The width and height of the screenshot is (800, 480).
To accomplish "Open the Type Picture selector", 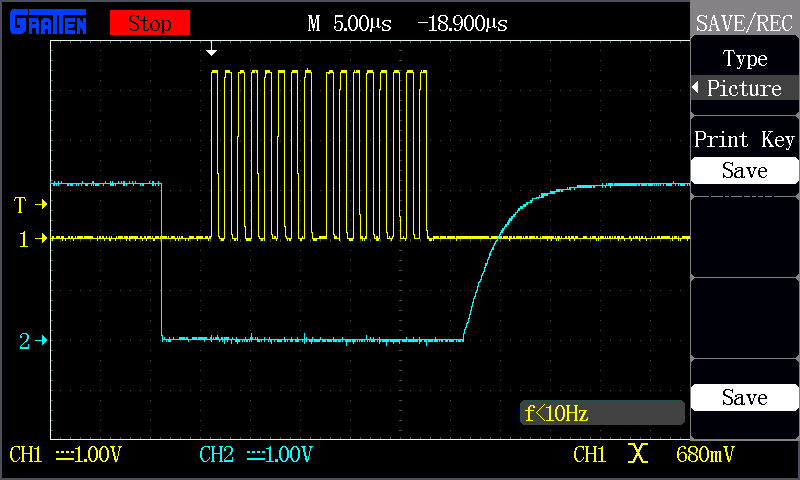I will 744,74.
